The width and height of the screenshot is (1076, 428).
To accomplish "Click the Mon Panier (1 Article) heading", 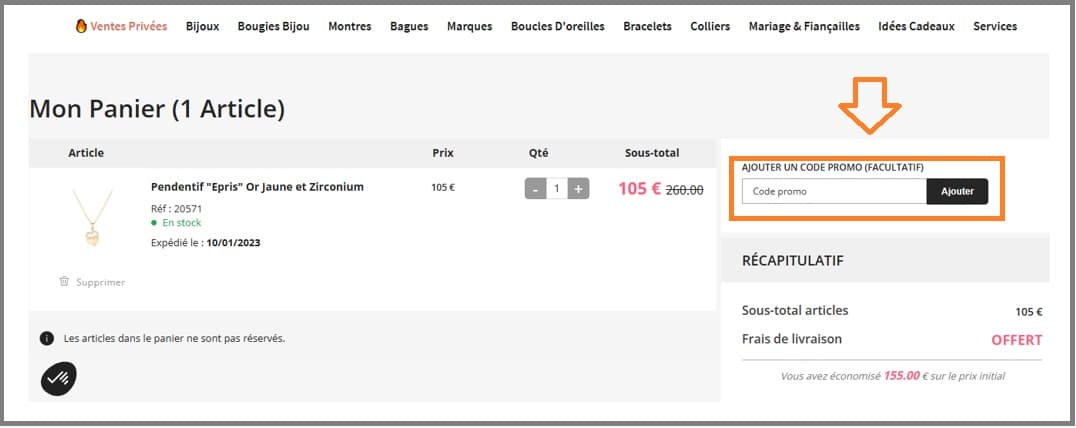I will pos(157,109).
